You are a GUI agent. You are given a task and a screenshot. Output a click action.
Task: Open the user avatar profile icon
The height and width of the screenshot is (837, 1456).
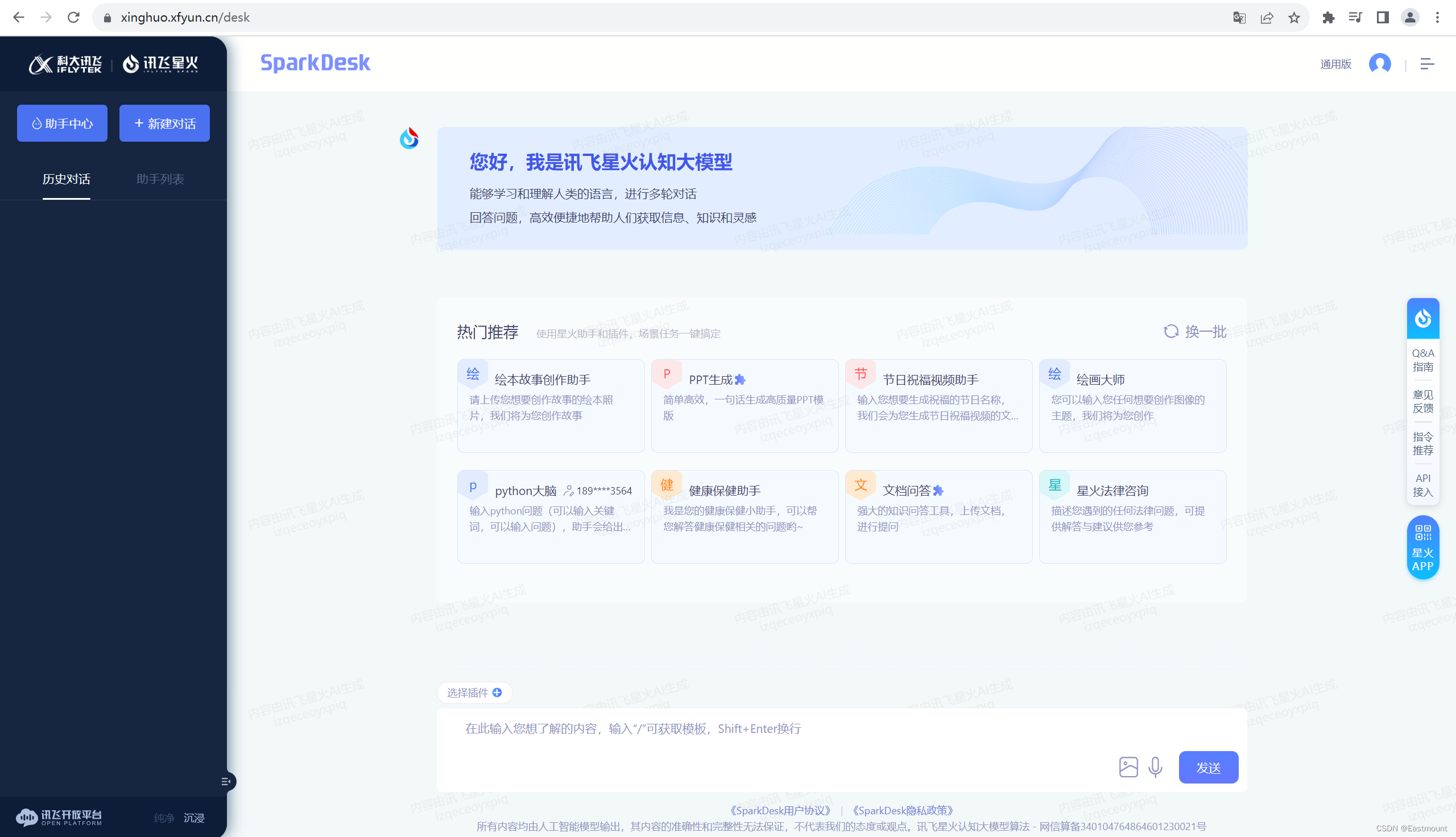click(x=1380, y=64)
